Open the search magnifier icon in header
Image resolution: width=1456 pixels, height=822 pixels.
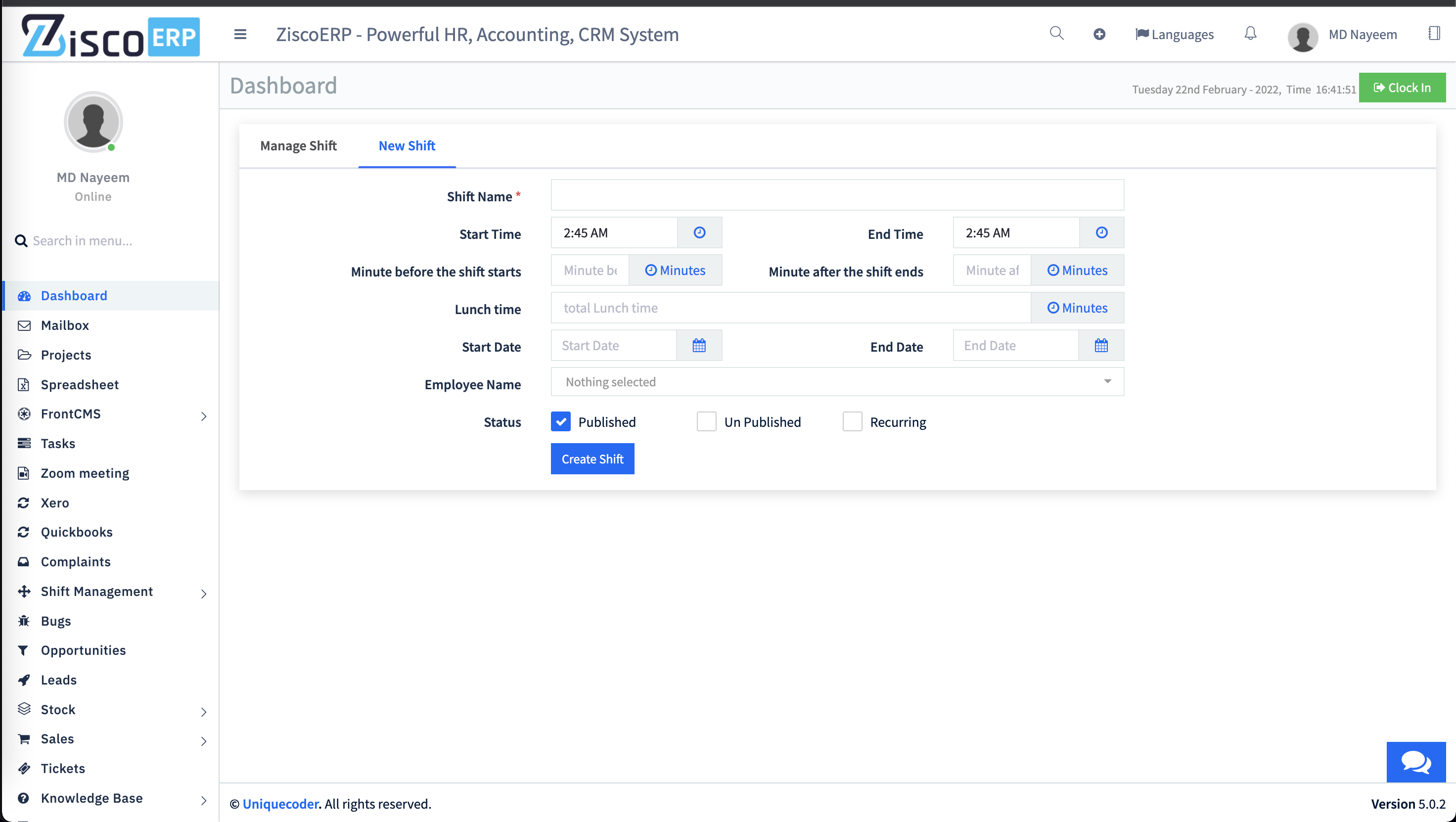(1056, 33)
